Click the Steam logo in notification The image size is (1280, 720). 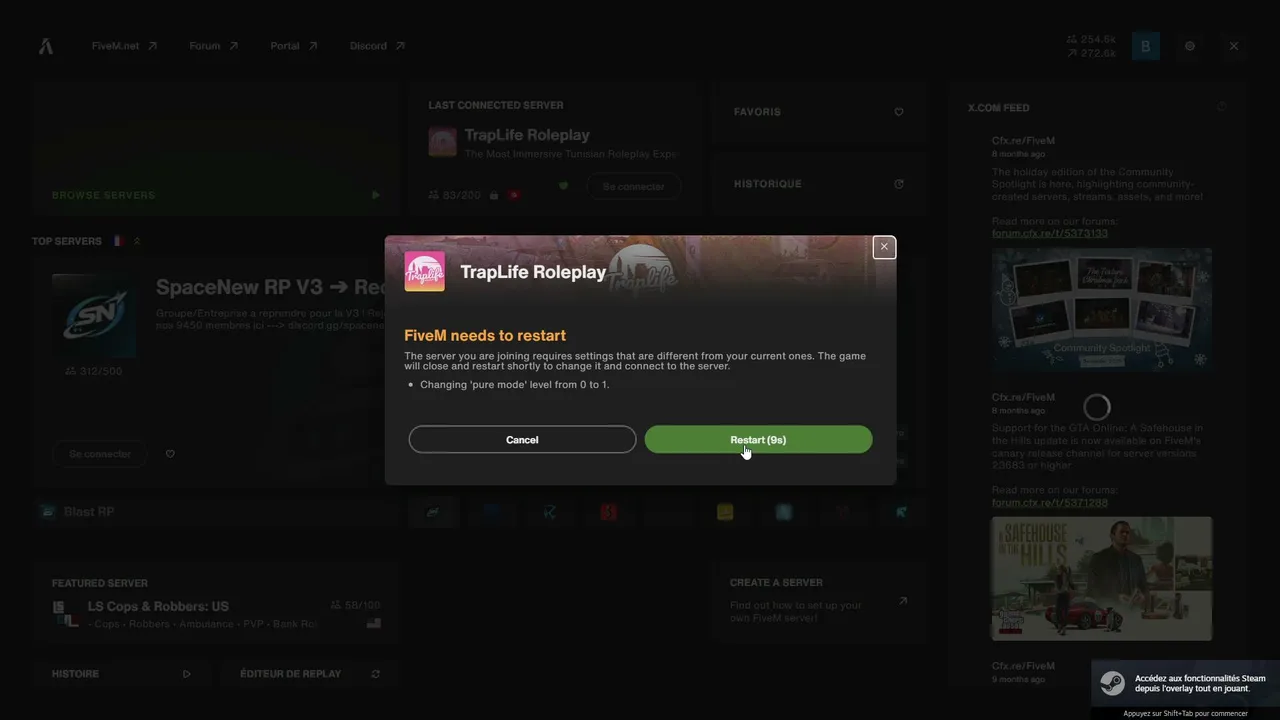1112,683
